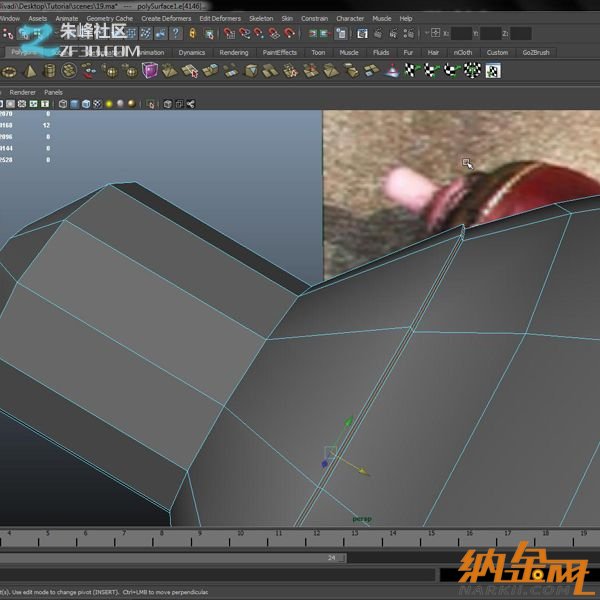Toggle snap to points magnet

(x=259, y=34)
